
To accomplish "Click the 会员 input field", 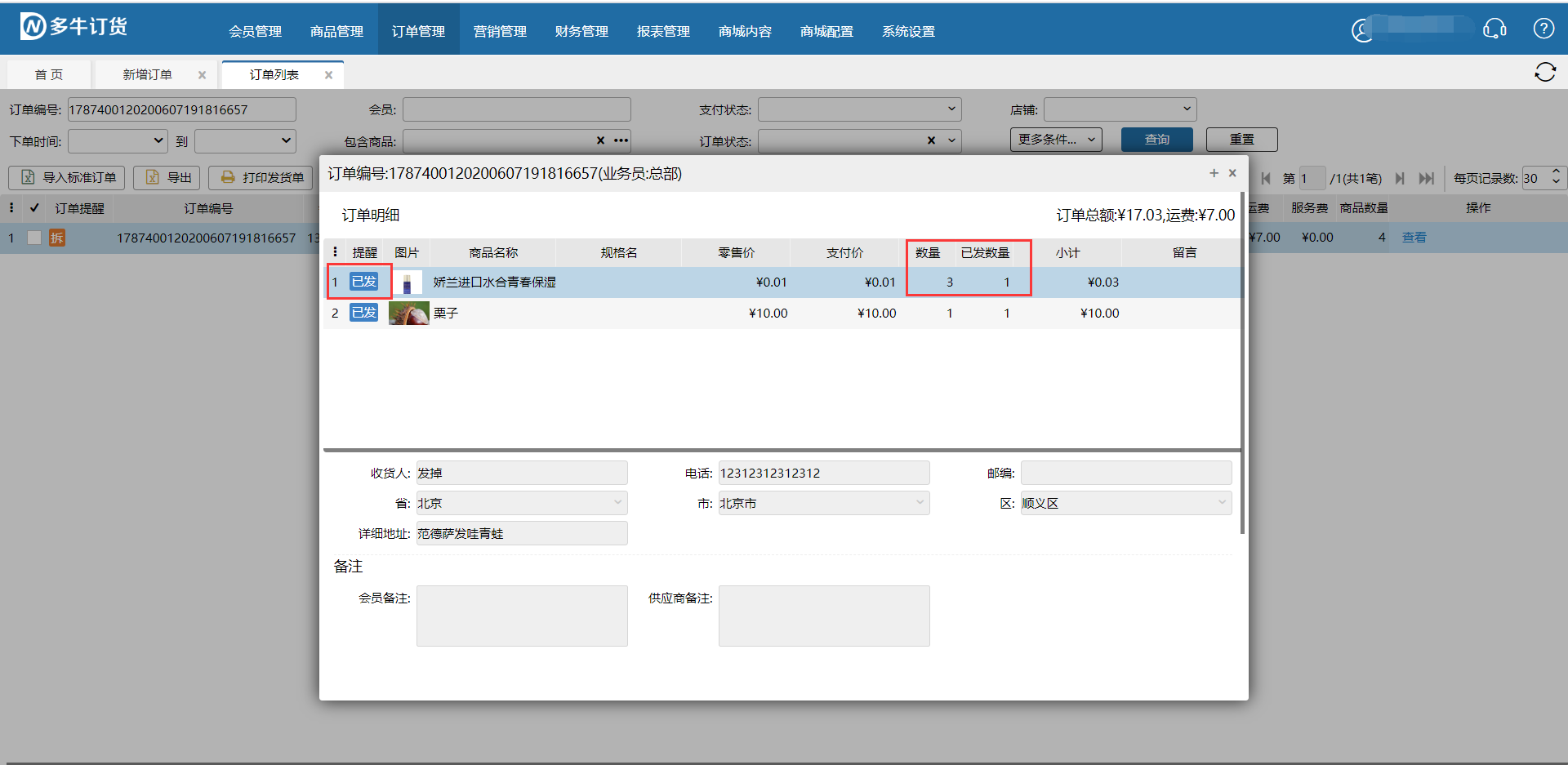I will click(516, 109).
